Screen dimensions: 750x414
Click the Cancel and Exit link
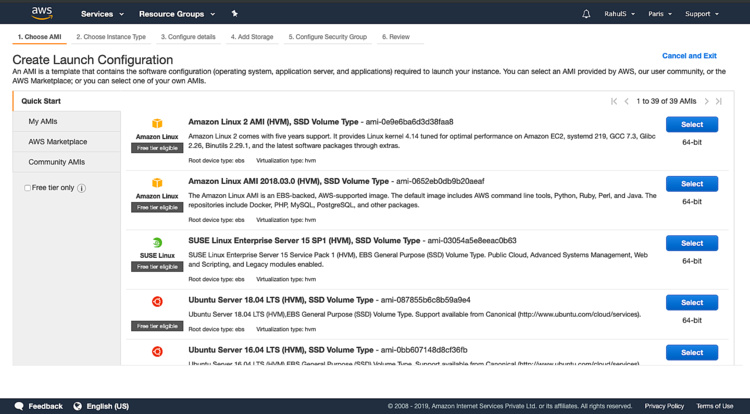[x=689, y=56]
